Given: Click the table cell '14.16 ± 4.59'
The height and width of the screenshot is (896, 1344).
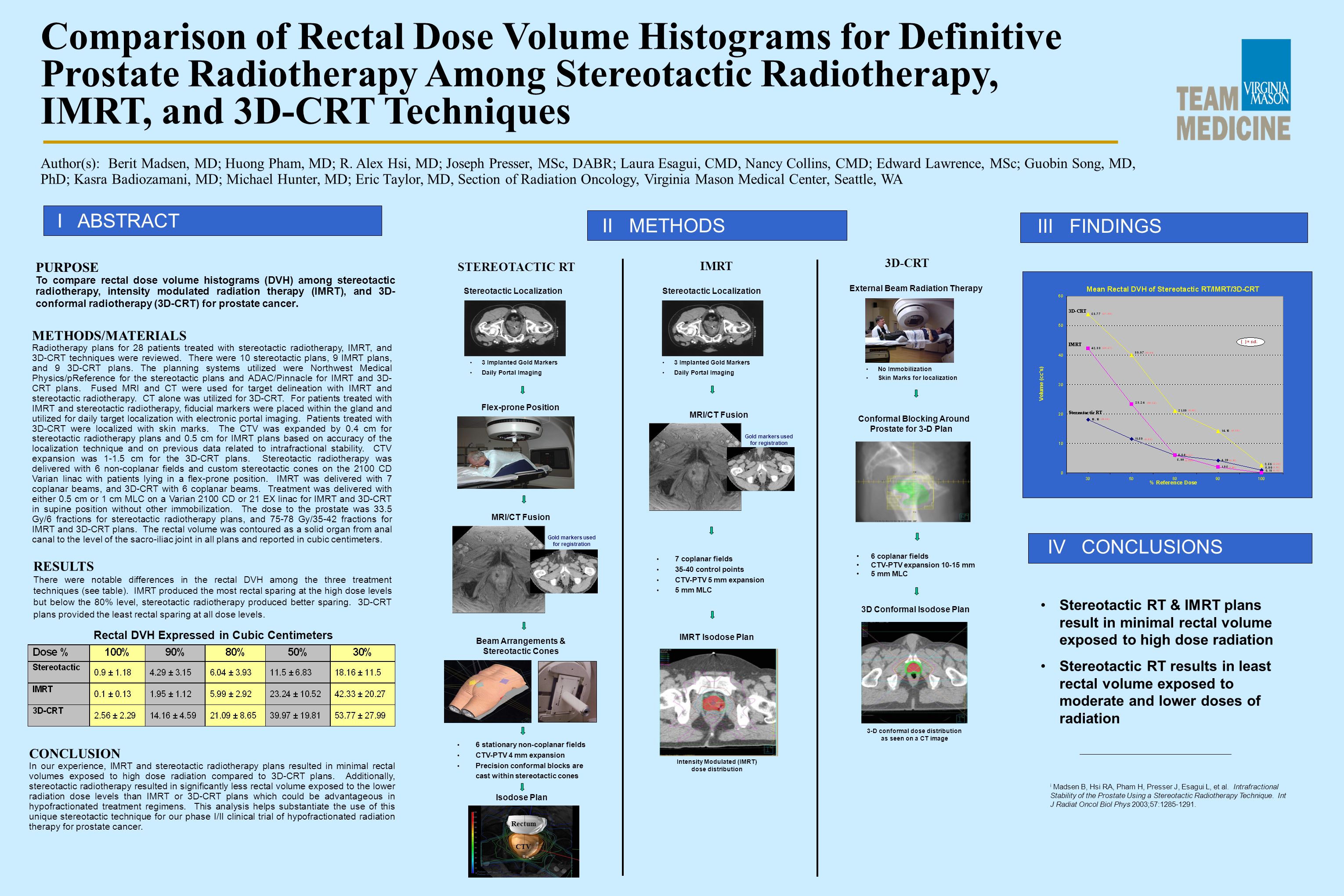Looking at the screenshot, I should (x=175, y=715).
